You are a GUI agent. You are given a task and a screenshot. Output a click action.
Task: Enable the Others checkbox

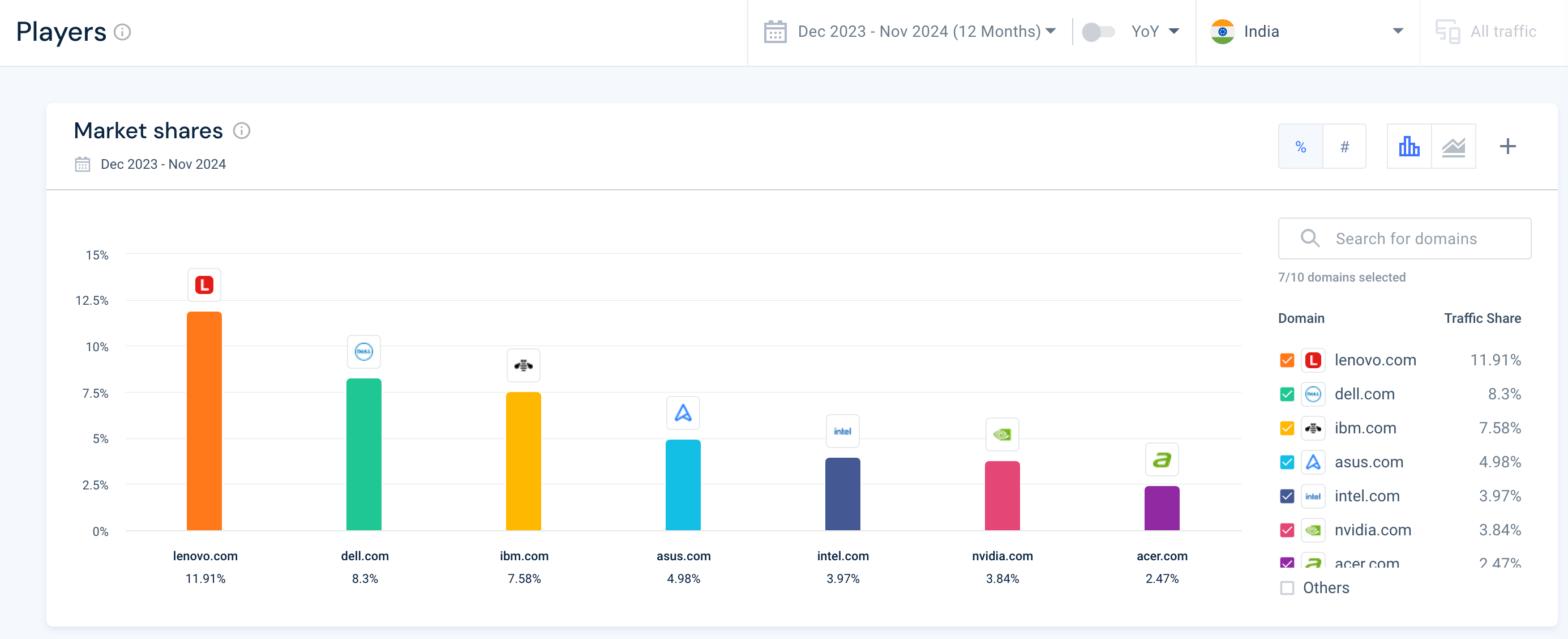(x=1287, y=588)
